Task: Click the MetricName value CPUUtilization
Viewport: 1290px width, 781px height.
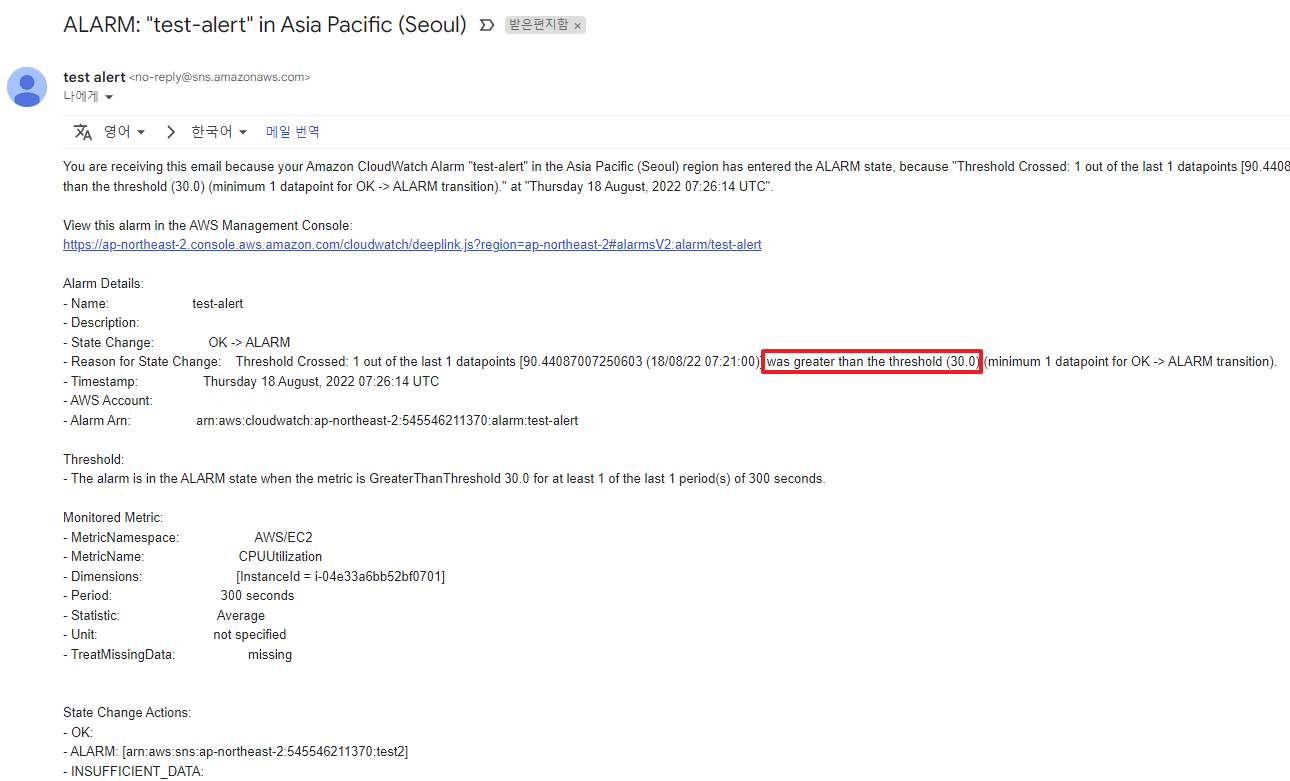Action: click(280, 556)
